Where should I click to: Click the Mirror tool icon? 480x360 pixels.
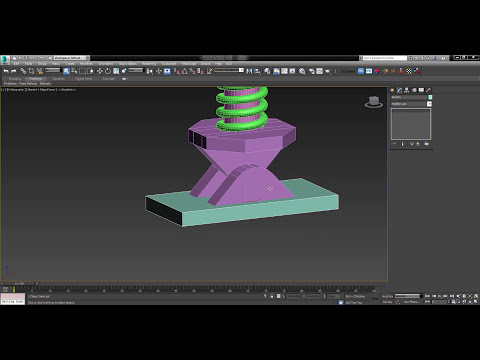click(249, 71)
